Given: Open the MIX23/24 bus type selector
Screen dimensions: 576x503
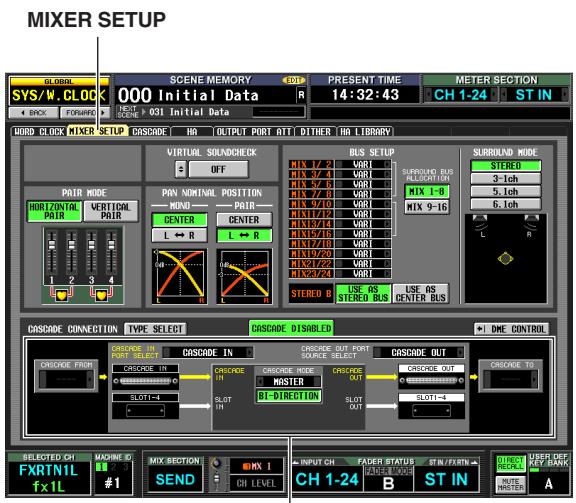Looking at the screenshot, I should 363,273.
